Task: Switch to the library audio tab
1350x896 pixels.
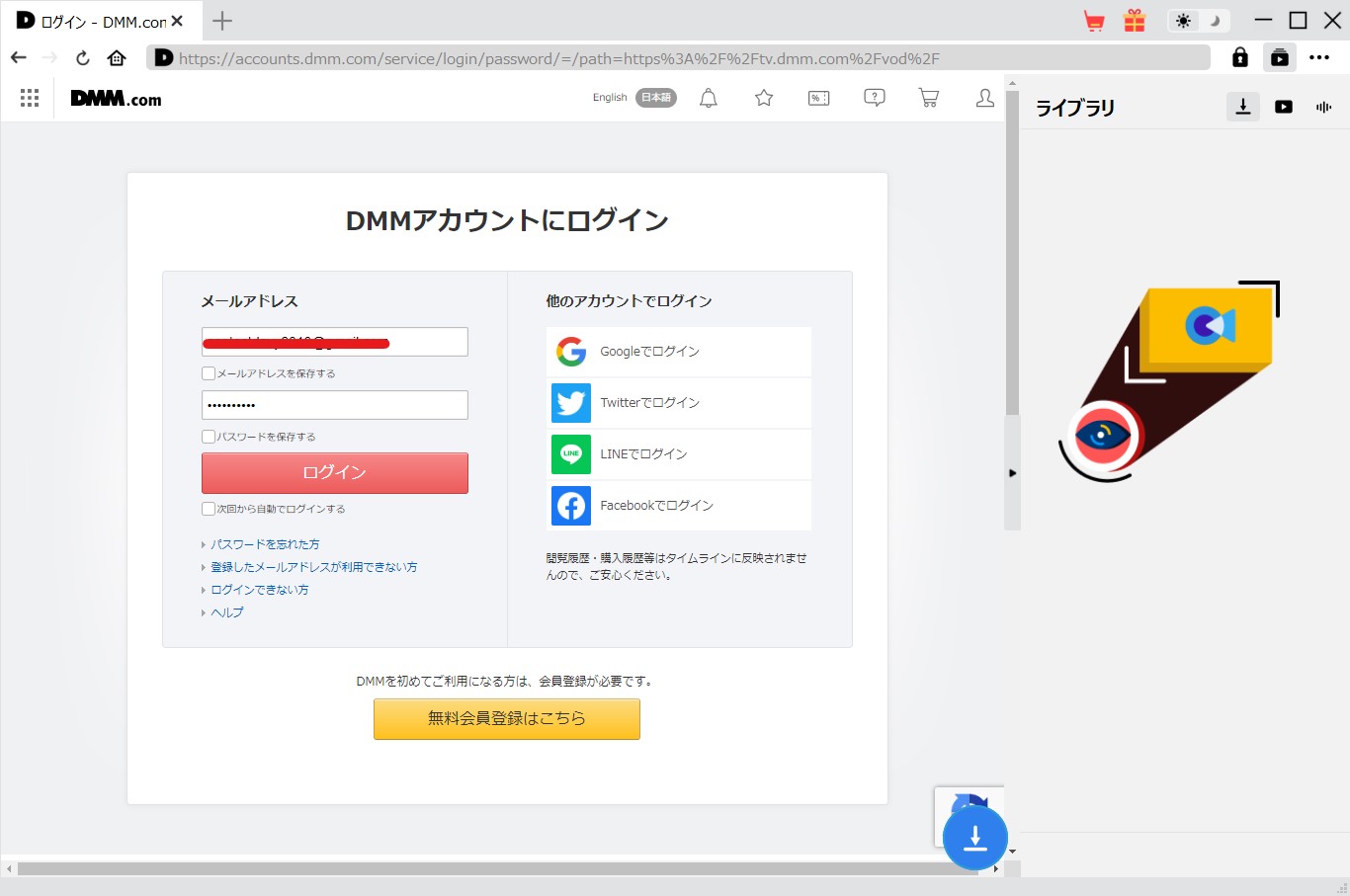Action: pyautogui.click(x=1323, y=107)
